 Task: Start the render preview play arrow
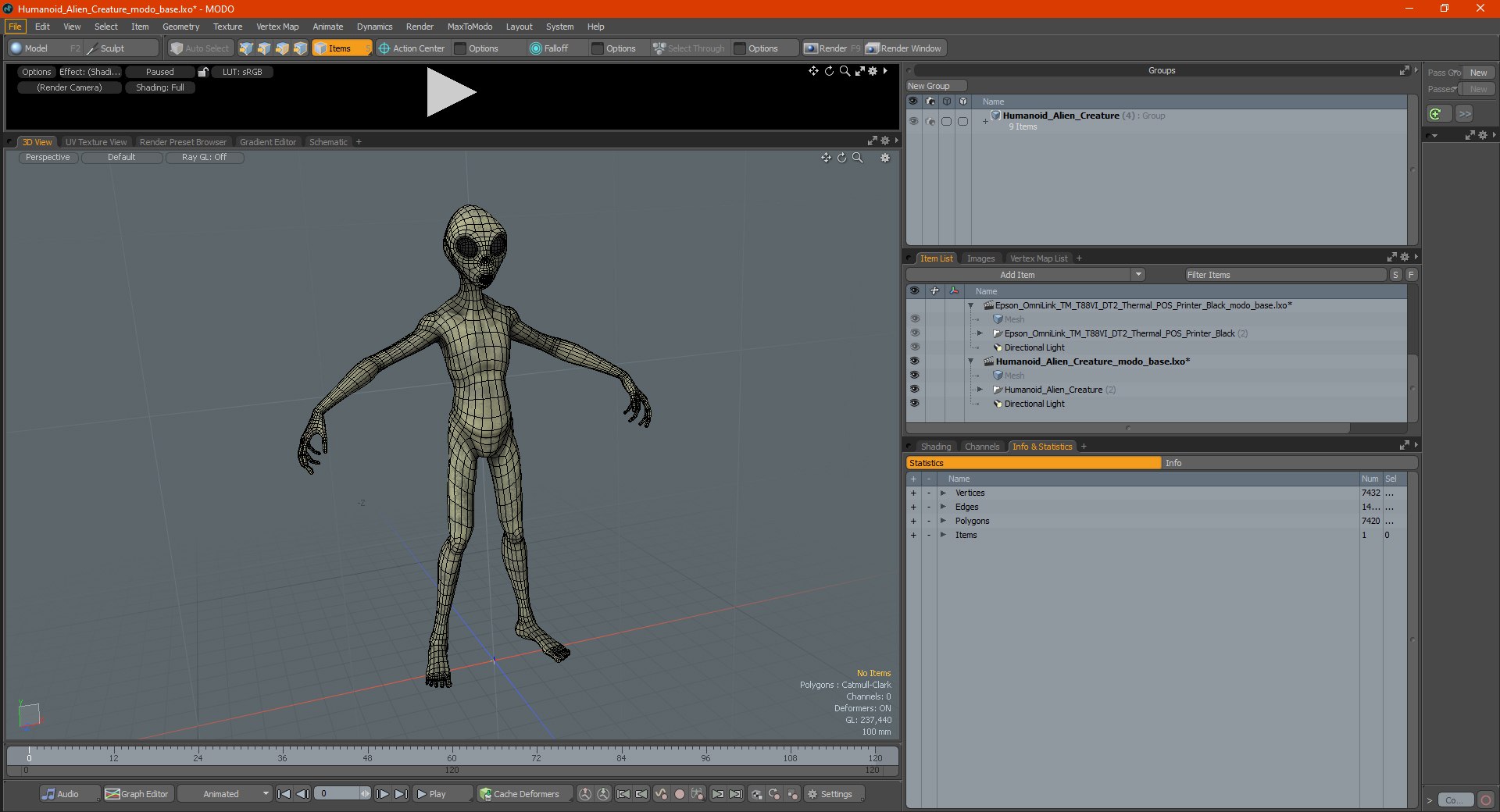coord(450,92)
